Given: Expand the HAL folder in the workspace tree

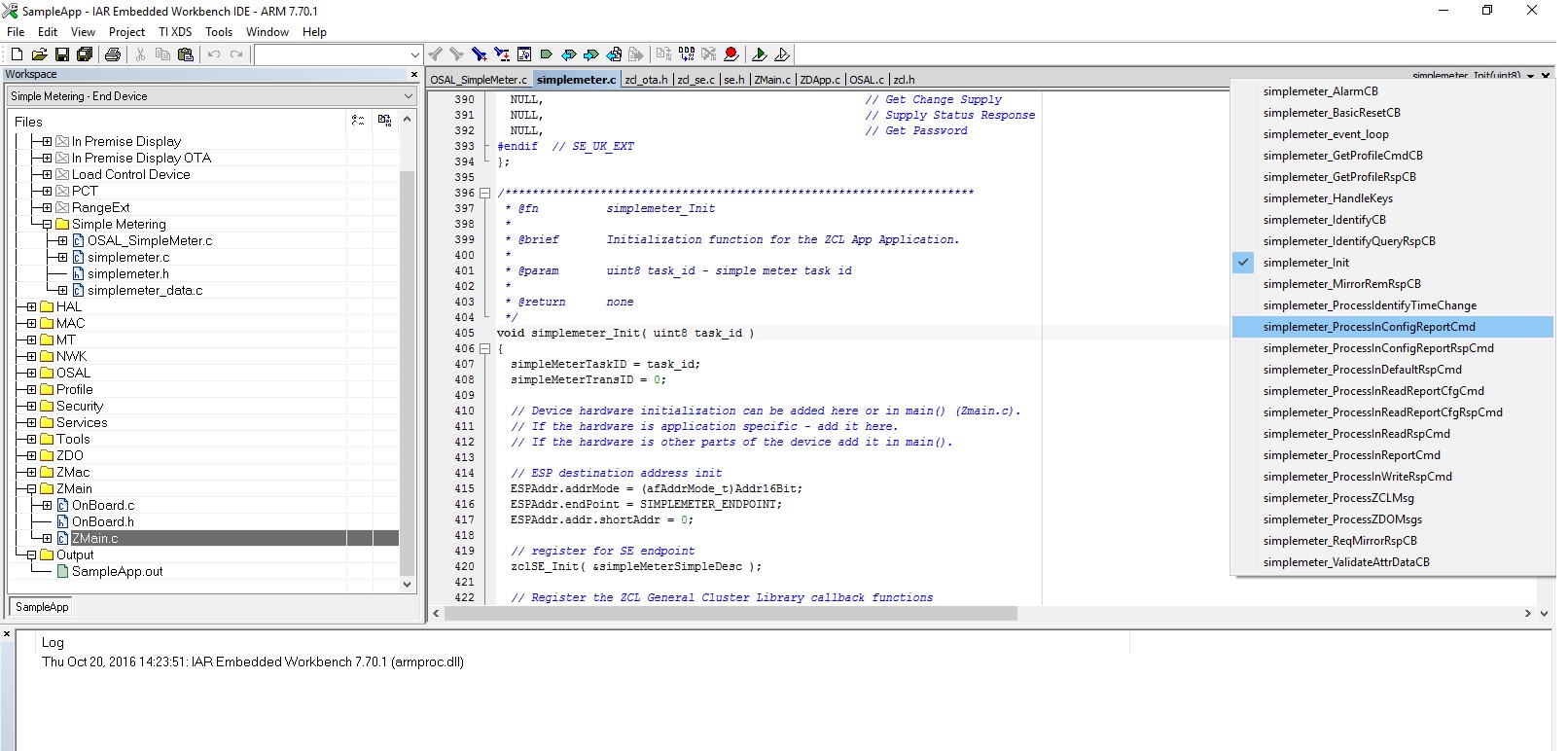Looking at the screenshot, I should click(31, 306).
